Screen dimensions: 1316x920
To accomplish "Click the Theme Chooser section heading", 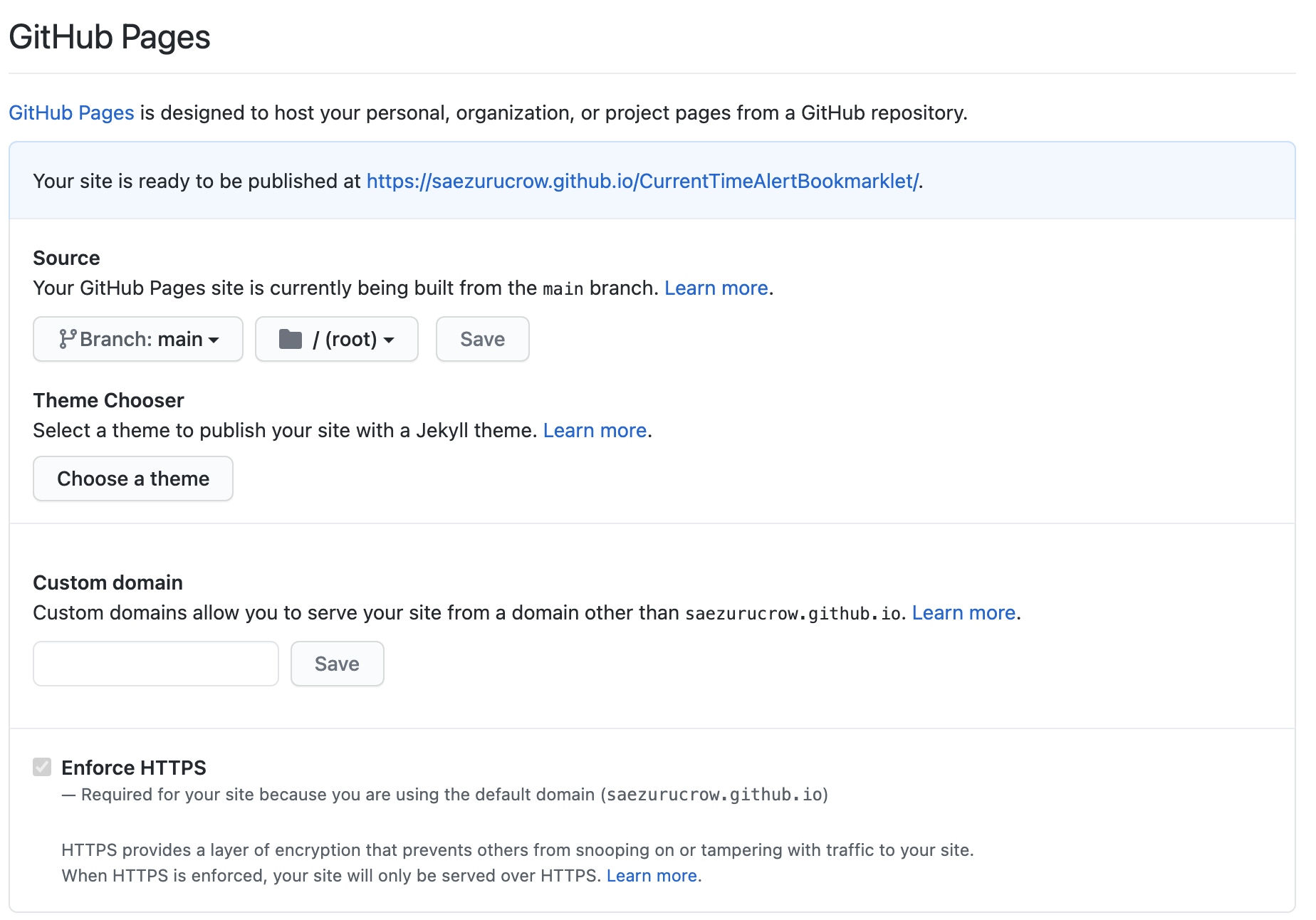I will tap(108, 400).
